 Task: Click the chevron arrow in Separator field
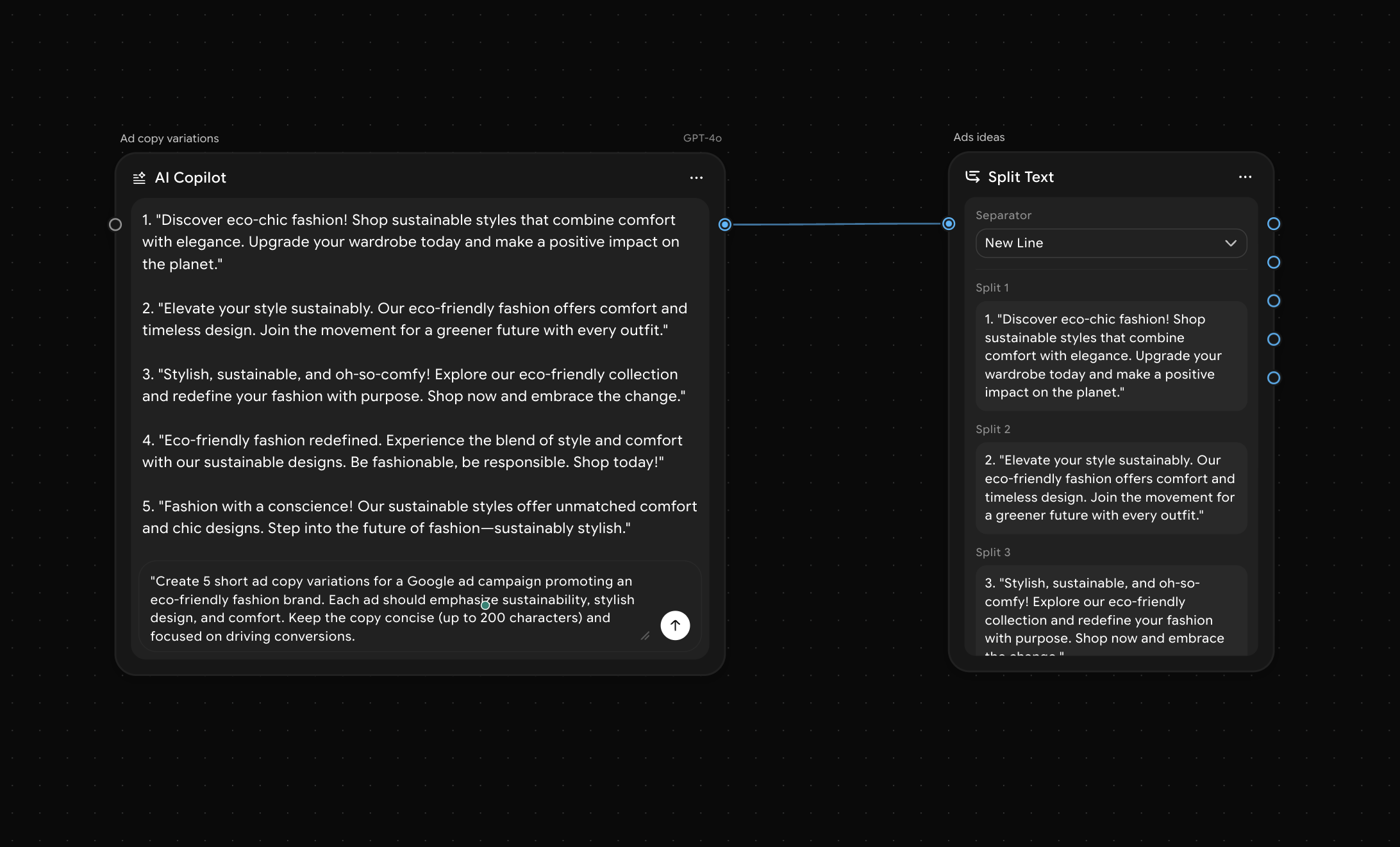[x=1230, y=243]
